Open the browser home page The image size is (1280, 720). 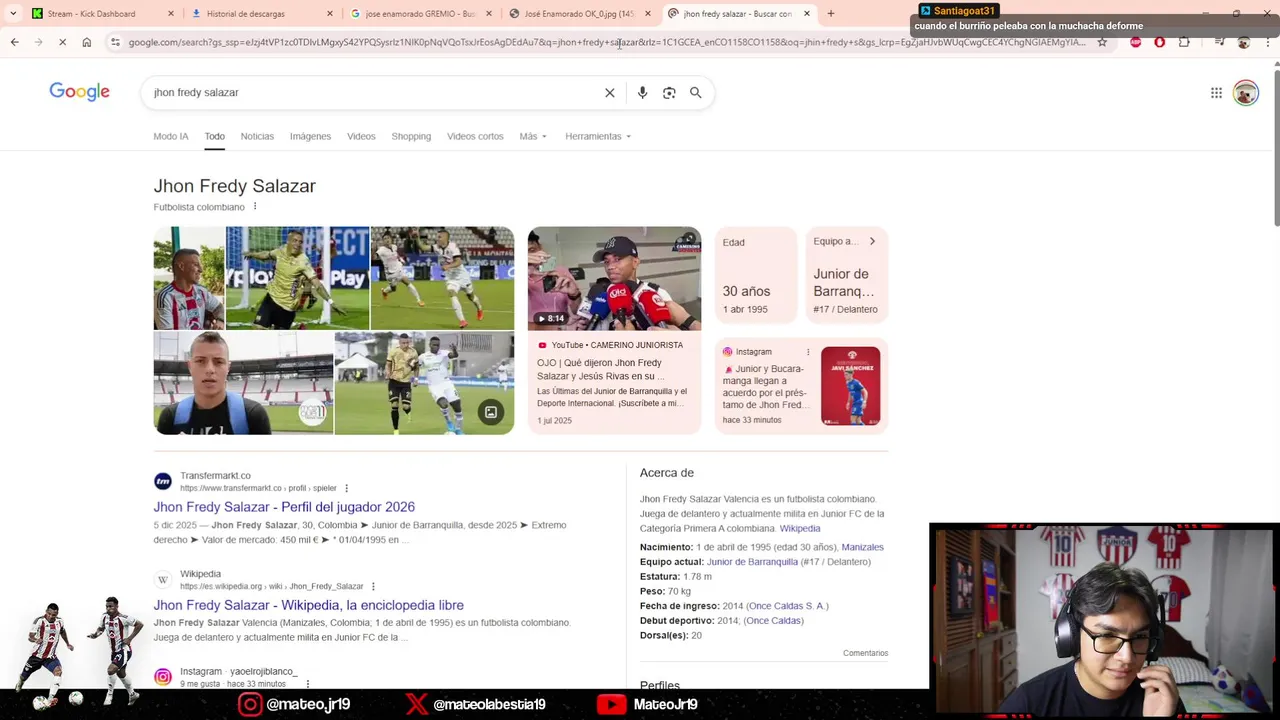tap(87, 42)
